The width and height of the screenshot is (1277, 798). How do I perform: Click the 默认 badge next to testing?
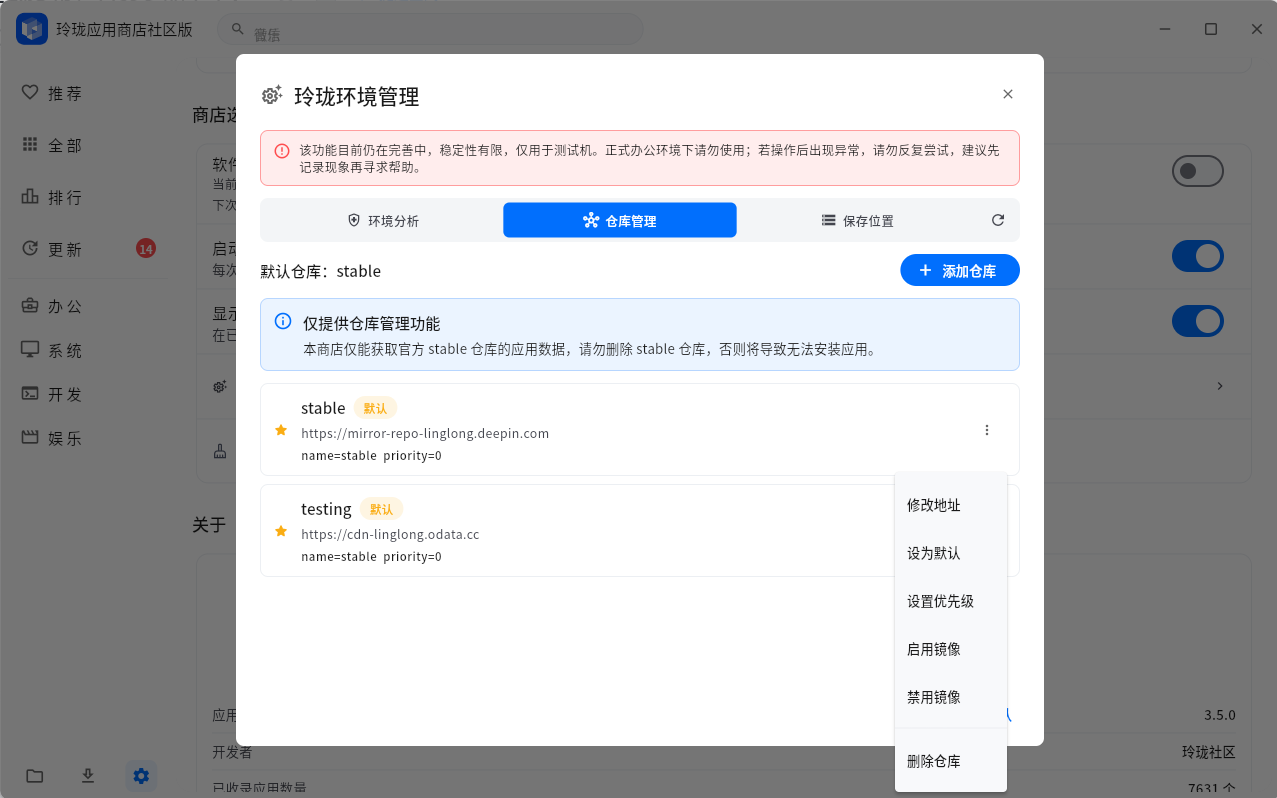click(x=381, y=509)
